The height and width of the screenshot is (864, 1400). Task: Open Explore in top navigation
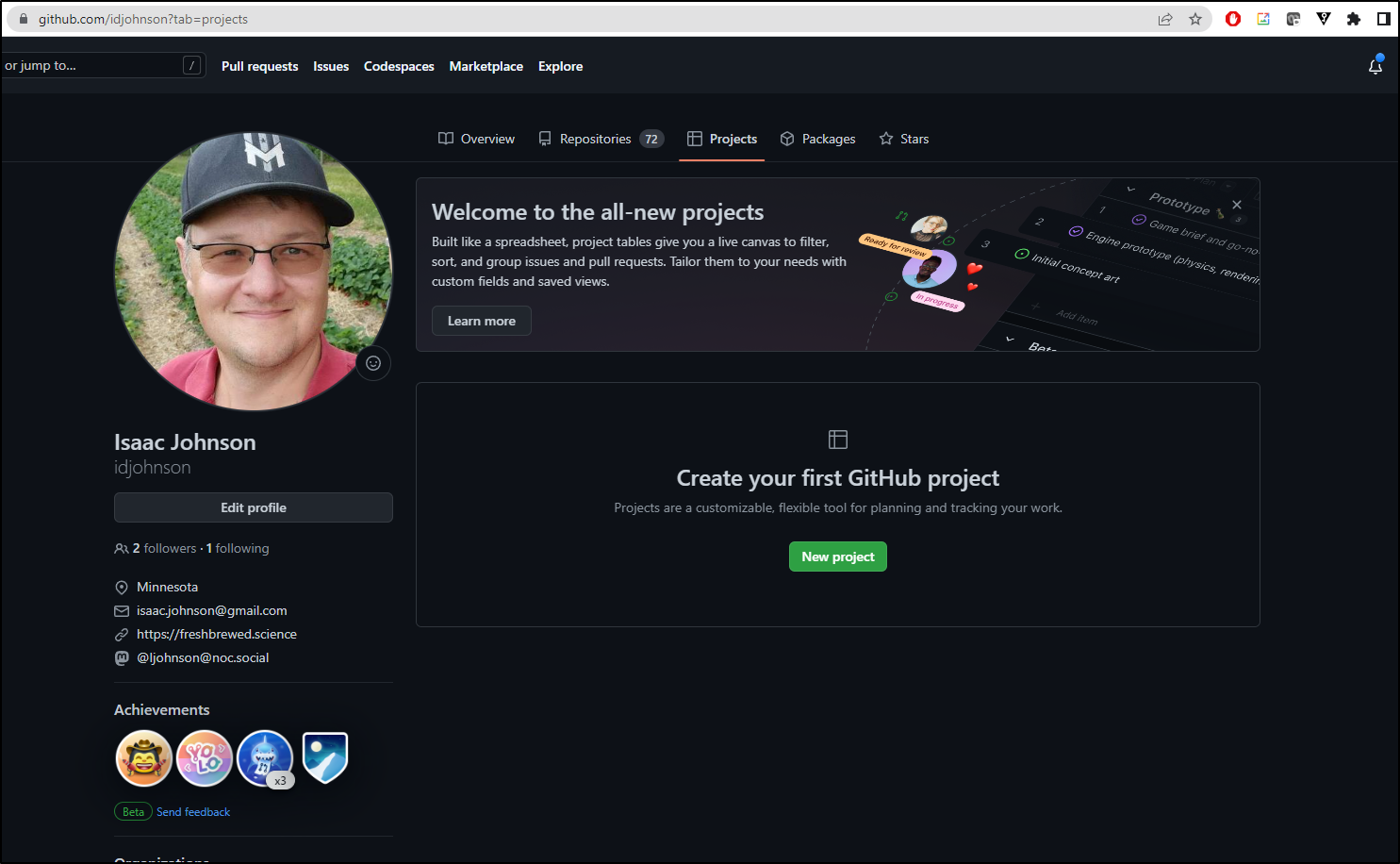click(x=560, y=66)
